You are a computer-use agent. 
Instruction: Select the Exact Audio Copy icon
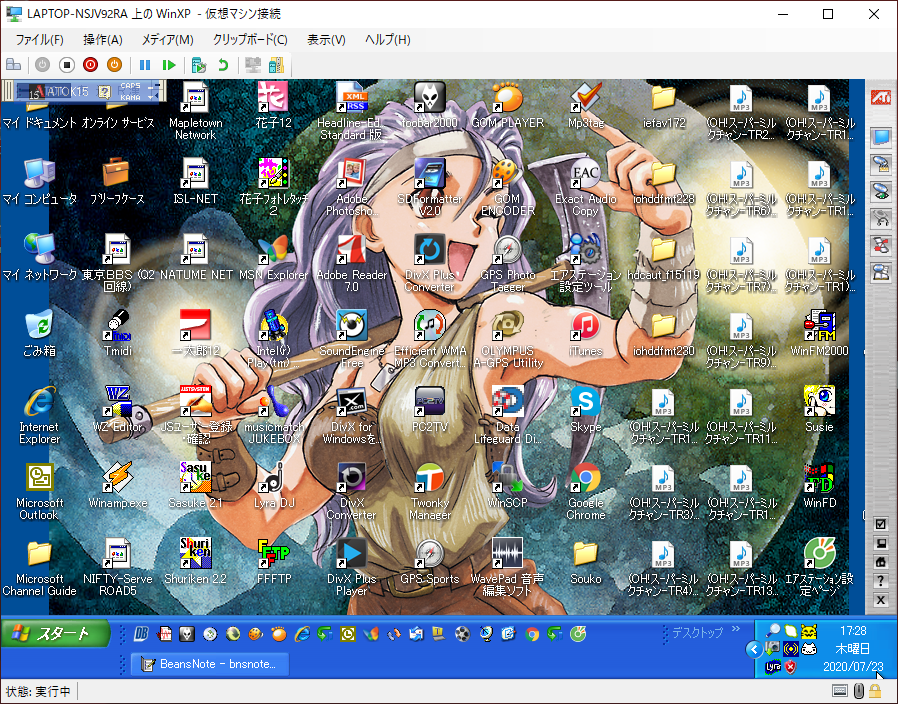(585, 187)
